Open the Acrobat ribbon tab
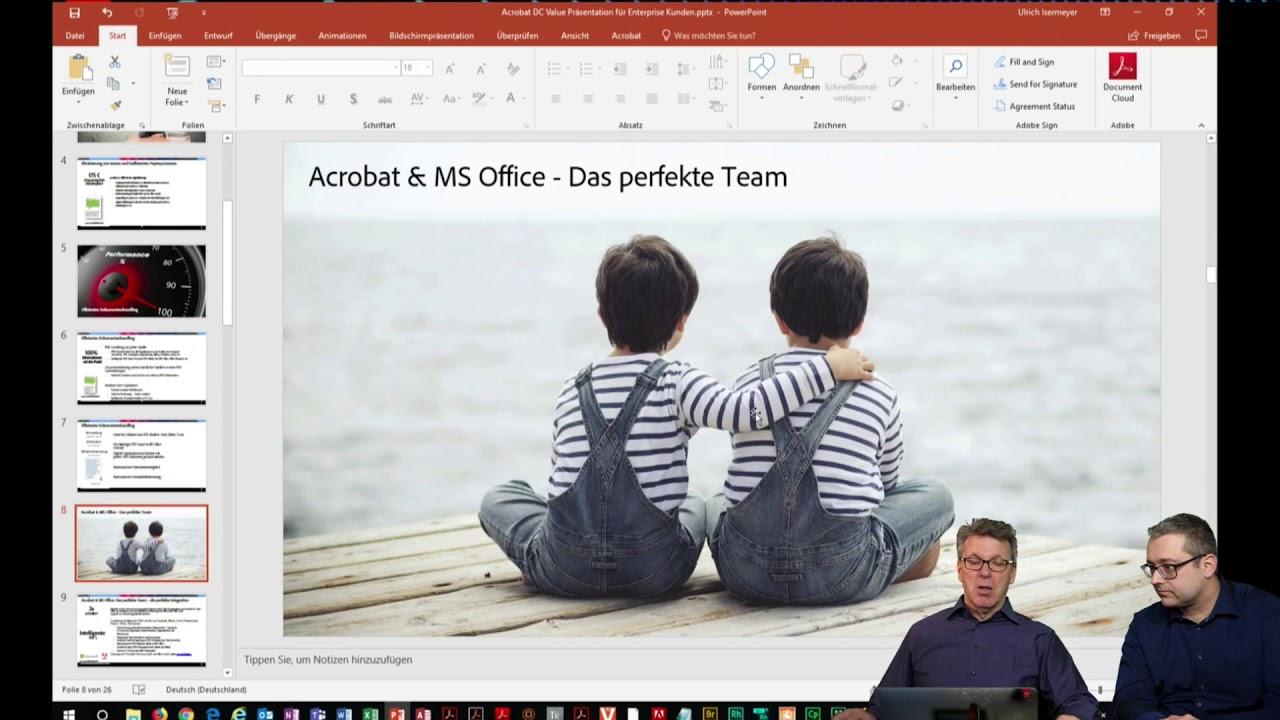 click(x=626, y=35)
